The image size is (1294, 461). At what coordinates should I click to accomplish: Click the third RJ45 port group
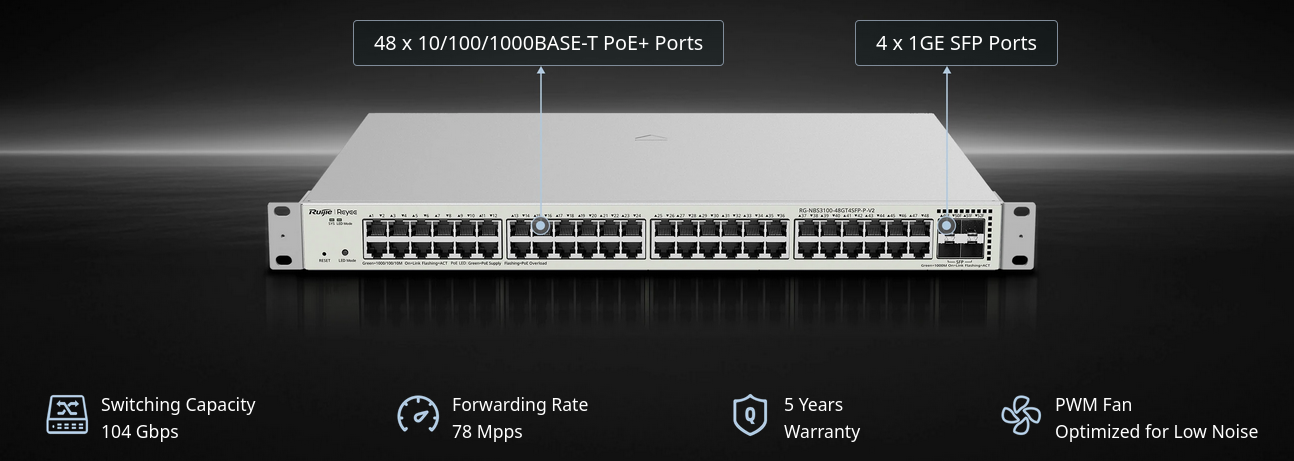pyautogui.click(x=719, y=239)
